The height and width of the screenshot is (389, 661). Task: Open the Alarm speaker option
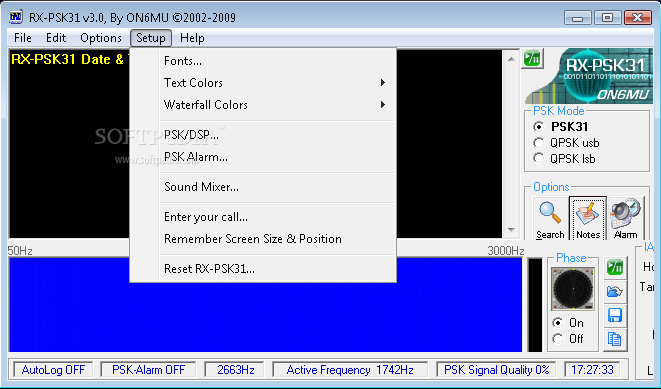pyautogui.click(x=626, y=219)
